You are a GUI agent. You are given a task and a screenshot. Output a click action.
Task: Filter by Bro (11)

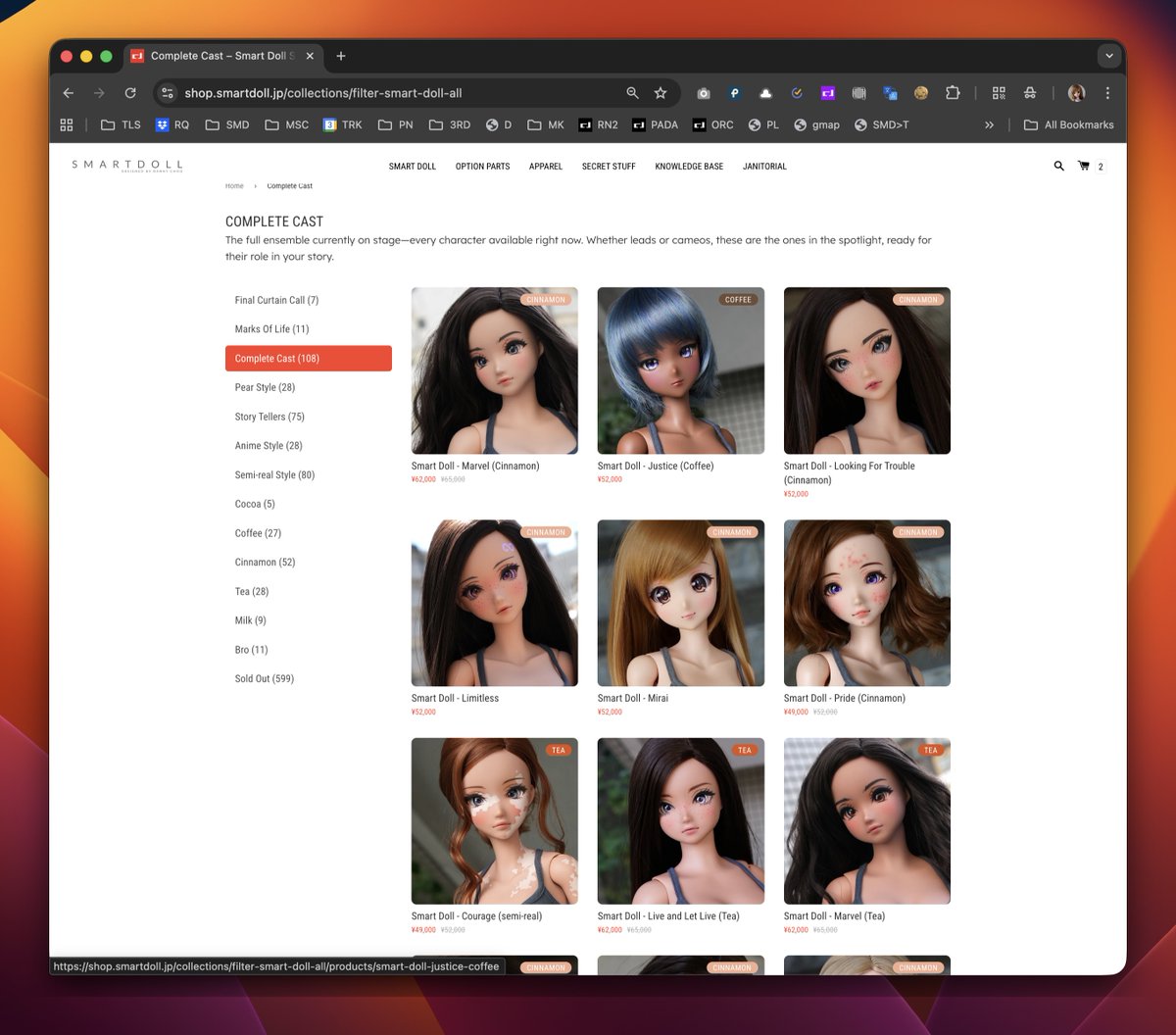[309, 650]
